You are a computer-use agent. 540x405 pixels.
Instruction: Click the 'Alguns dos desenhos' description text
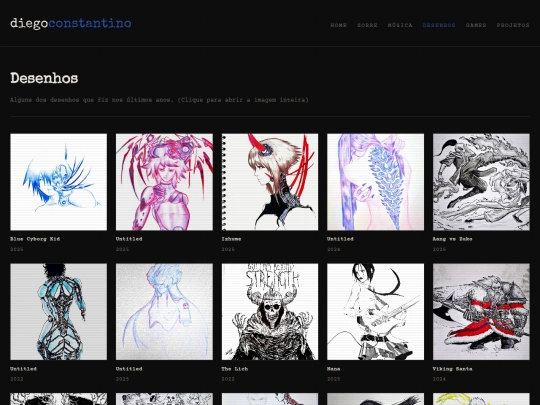[x=159, y=100]
